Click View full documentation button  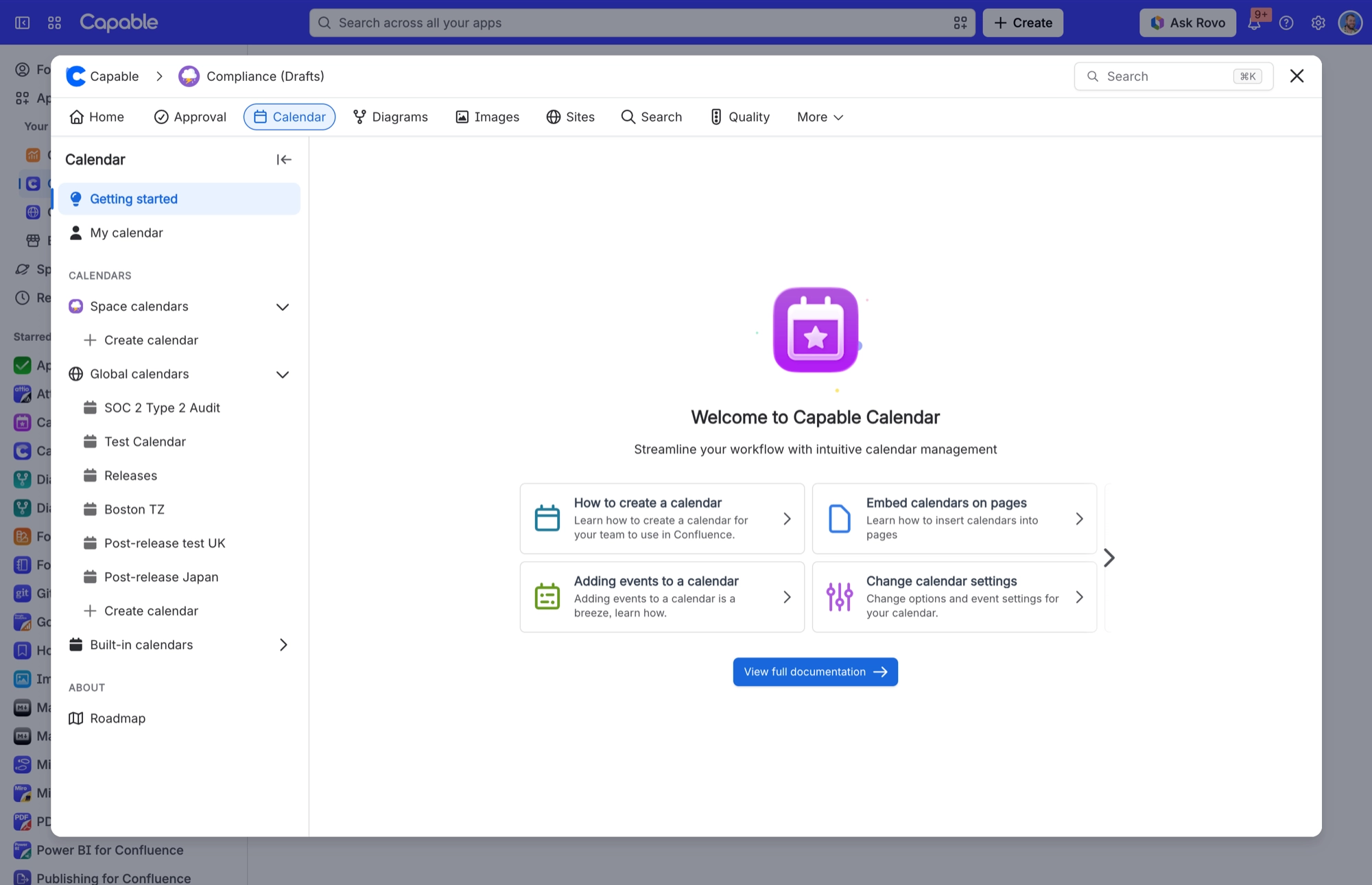[x=816, y=672]
